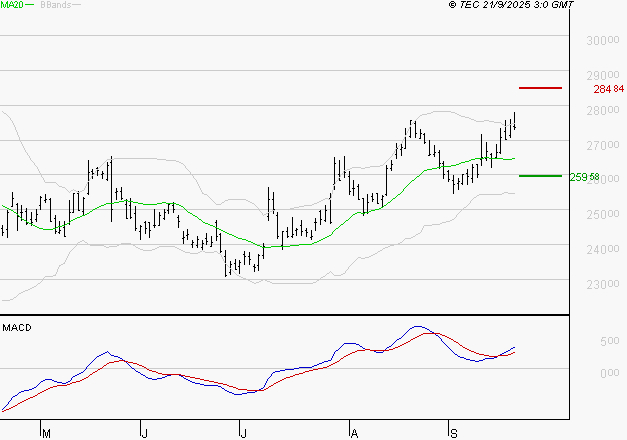Viewport: 627px width, 440px height.
Task: Click the 259.58 support price label
Action: (584, 177)
